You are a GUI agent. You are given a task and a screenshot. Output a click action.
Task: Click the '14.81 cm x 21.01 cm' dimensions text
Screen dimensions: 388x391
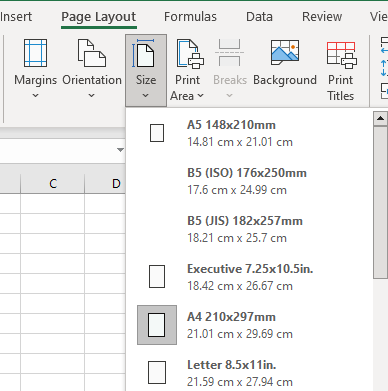click(240, 142)
